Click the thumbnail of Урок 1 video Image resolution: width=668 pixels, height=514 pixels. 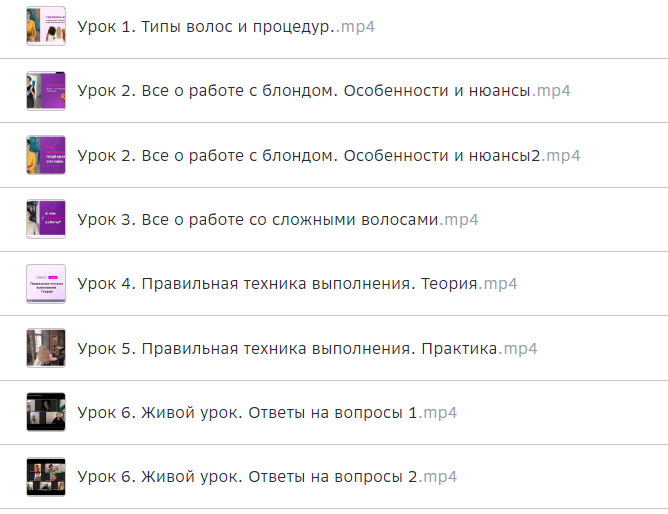click(x=46, y=26)
